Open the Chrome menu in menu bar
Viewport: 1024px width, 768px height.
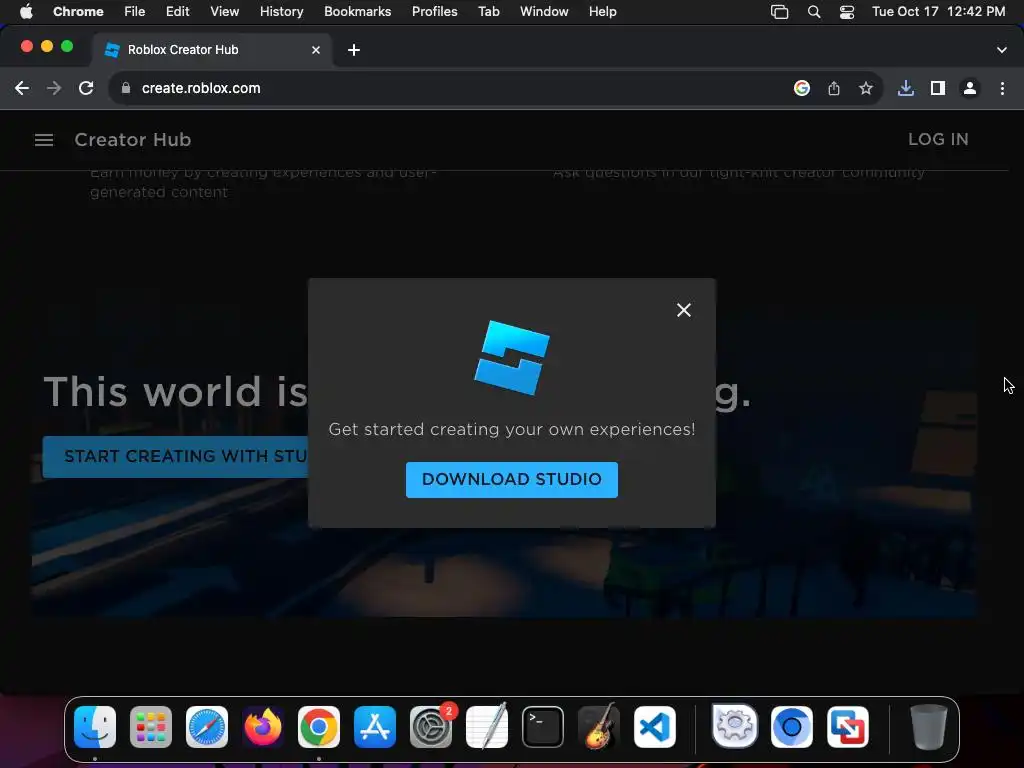78,12
